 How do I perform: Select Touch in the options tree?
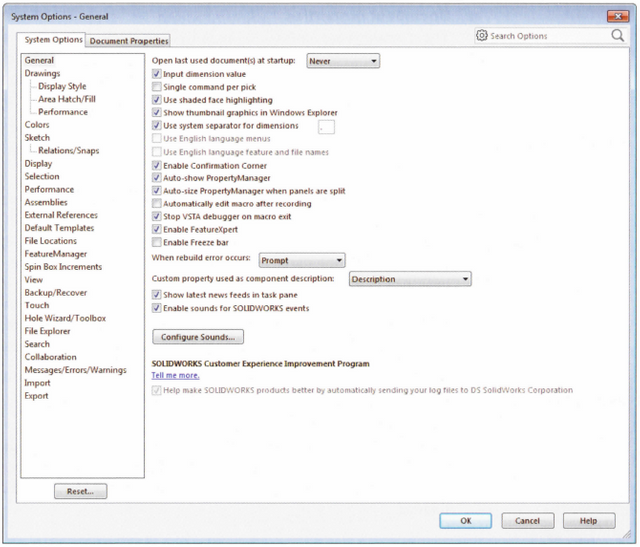tap(37, 305)
